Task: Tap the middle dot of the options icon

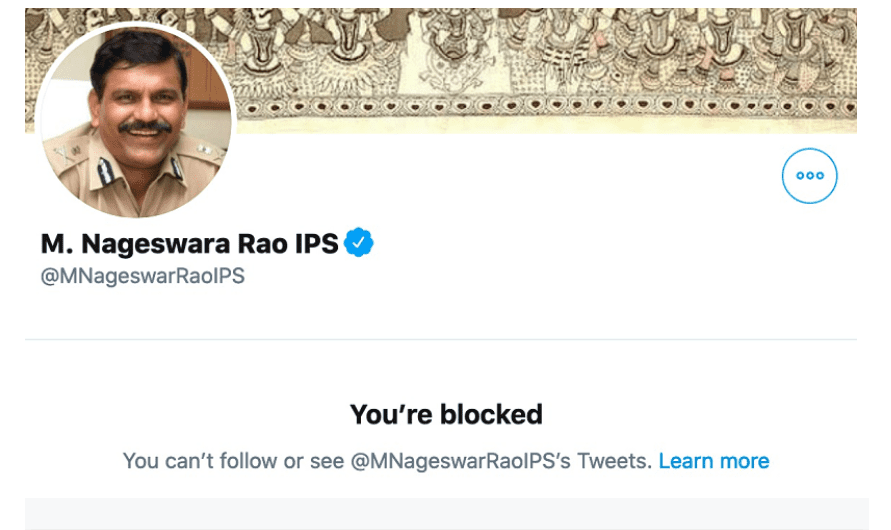Action: [x=810, y=176]
